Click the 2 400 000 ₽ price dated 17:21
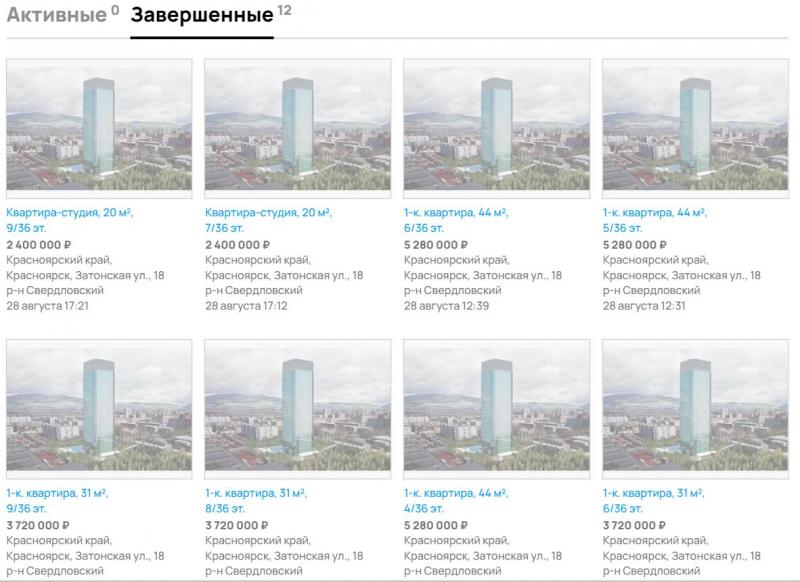 39,245
